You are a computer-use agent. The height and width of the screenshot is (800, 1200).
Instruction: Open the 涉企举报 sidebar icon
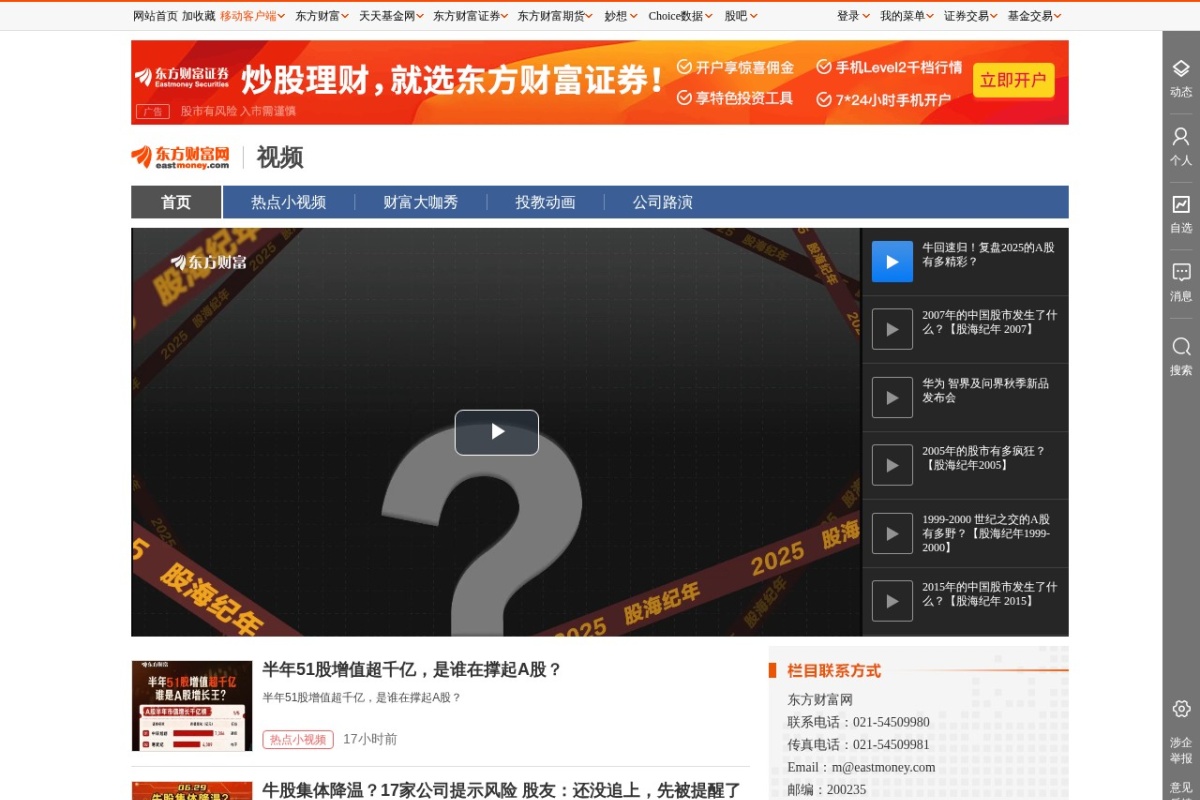1181,732
